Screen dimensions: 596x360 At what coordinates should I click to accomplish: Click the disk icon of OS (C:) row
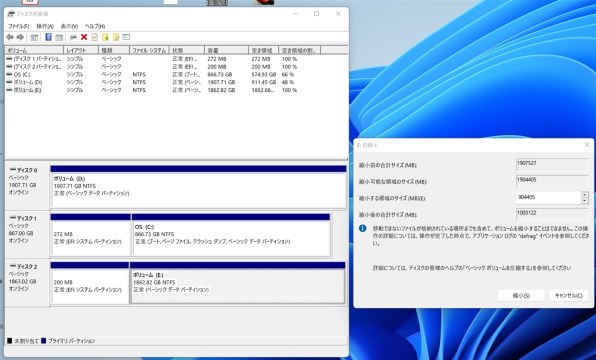pos(9,75)
